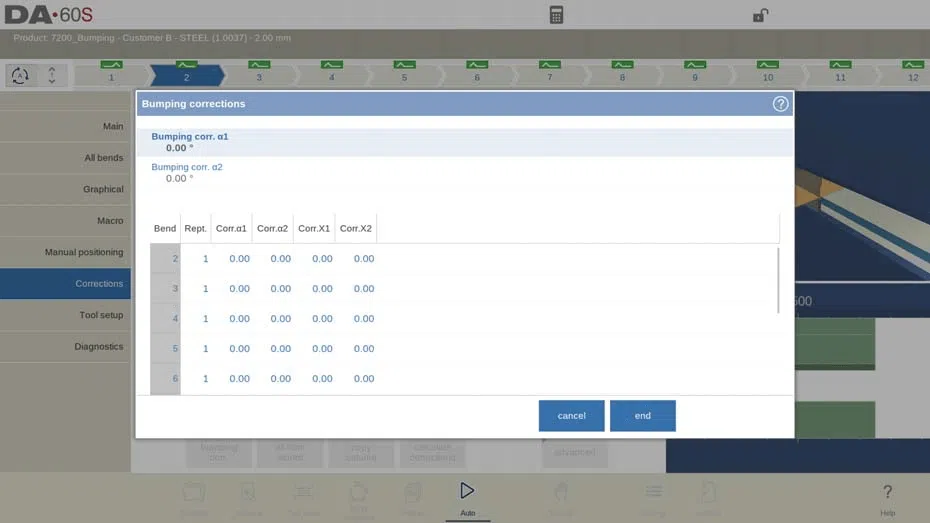Confirm dialog with end button
Viewport: 930px width, 523px height.
pos(642,416)
